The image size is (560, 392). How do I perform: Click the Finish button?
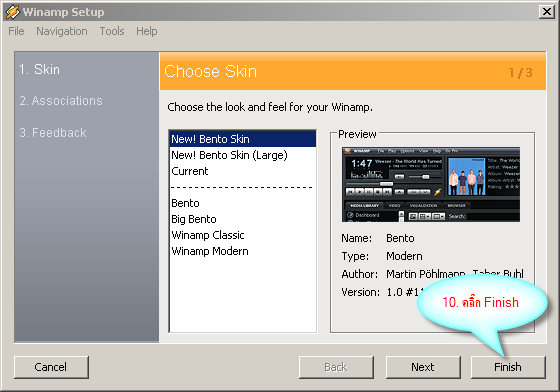coord(508,367)
